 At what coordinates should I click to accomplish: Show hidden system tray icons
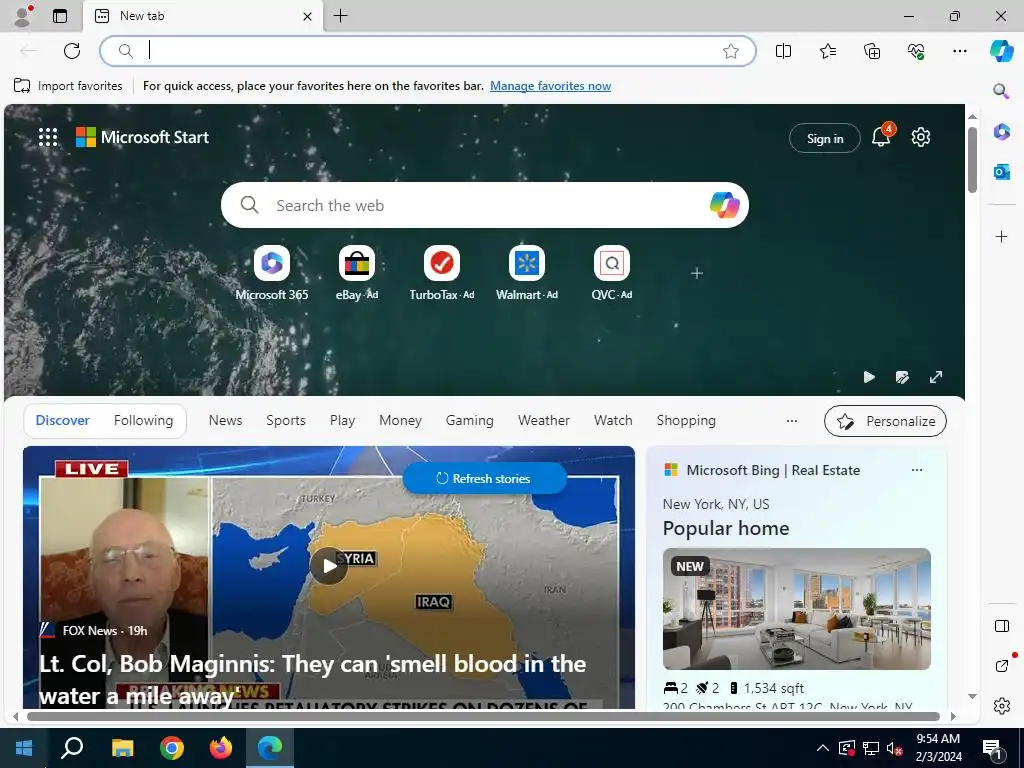(x=823, y=748)
